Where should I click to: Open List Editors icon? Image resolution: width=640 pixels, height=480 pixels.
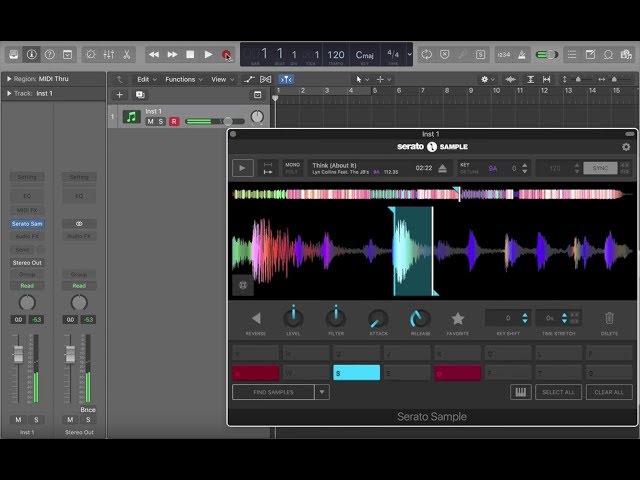[x=572, y=55]
